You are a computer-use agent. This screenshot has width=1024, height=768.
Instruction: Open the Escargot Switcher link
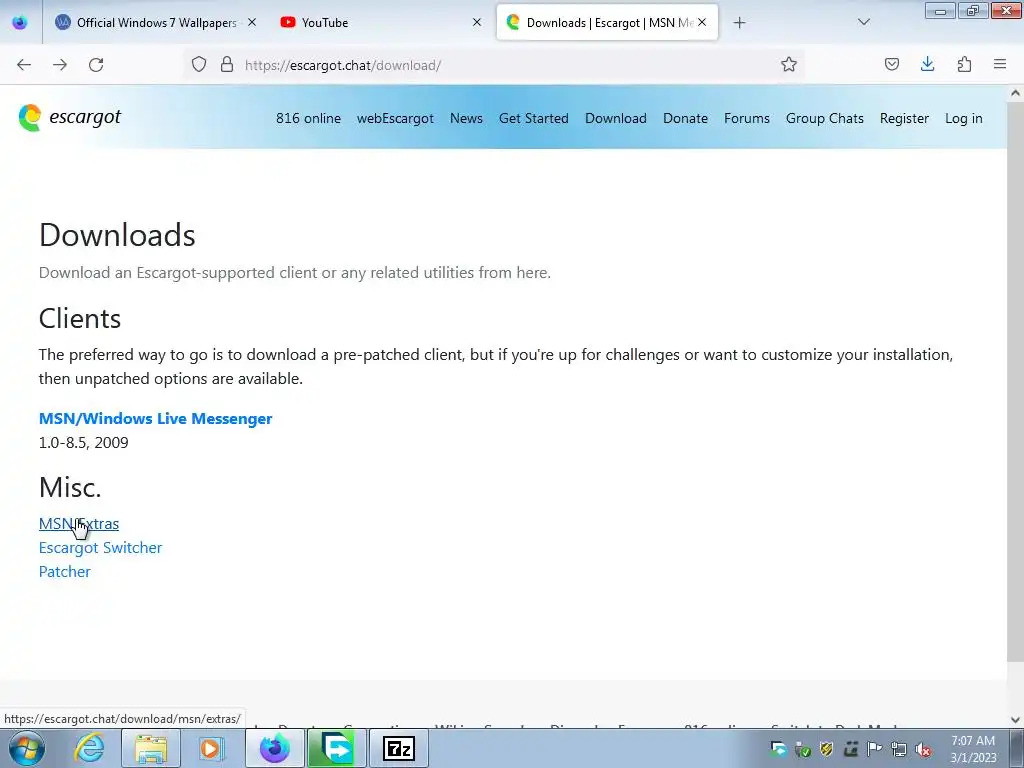tap(100, 548)
